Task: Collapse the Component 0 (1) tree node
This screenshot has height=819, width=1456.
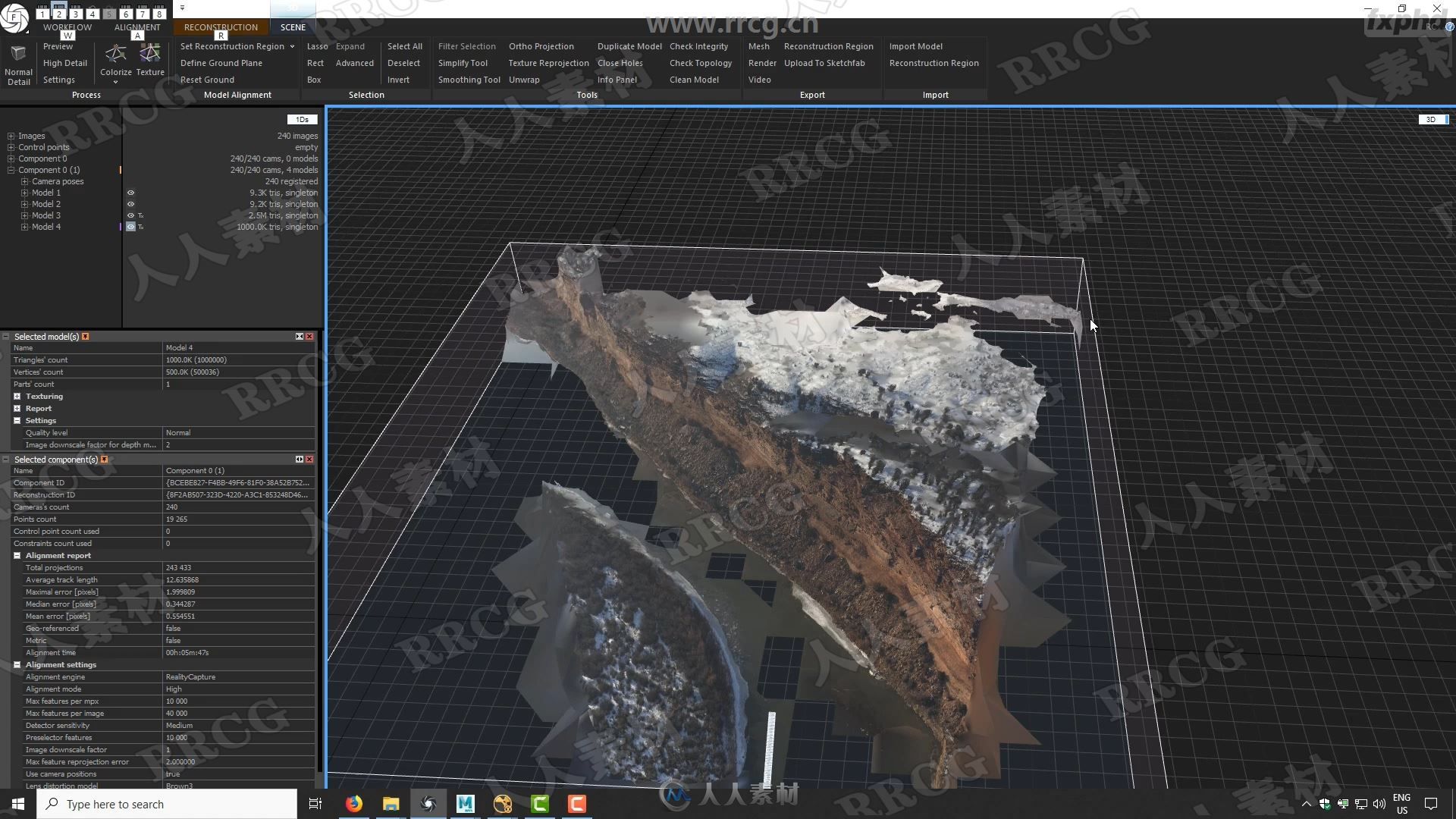Action: pos(11,171)
